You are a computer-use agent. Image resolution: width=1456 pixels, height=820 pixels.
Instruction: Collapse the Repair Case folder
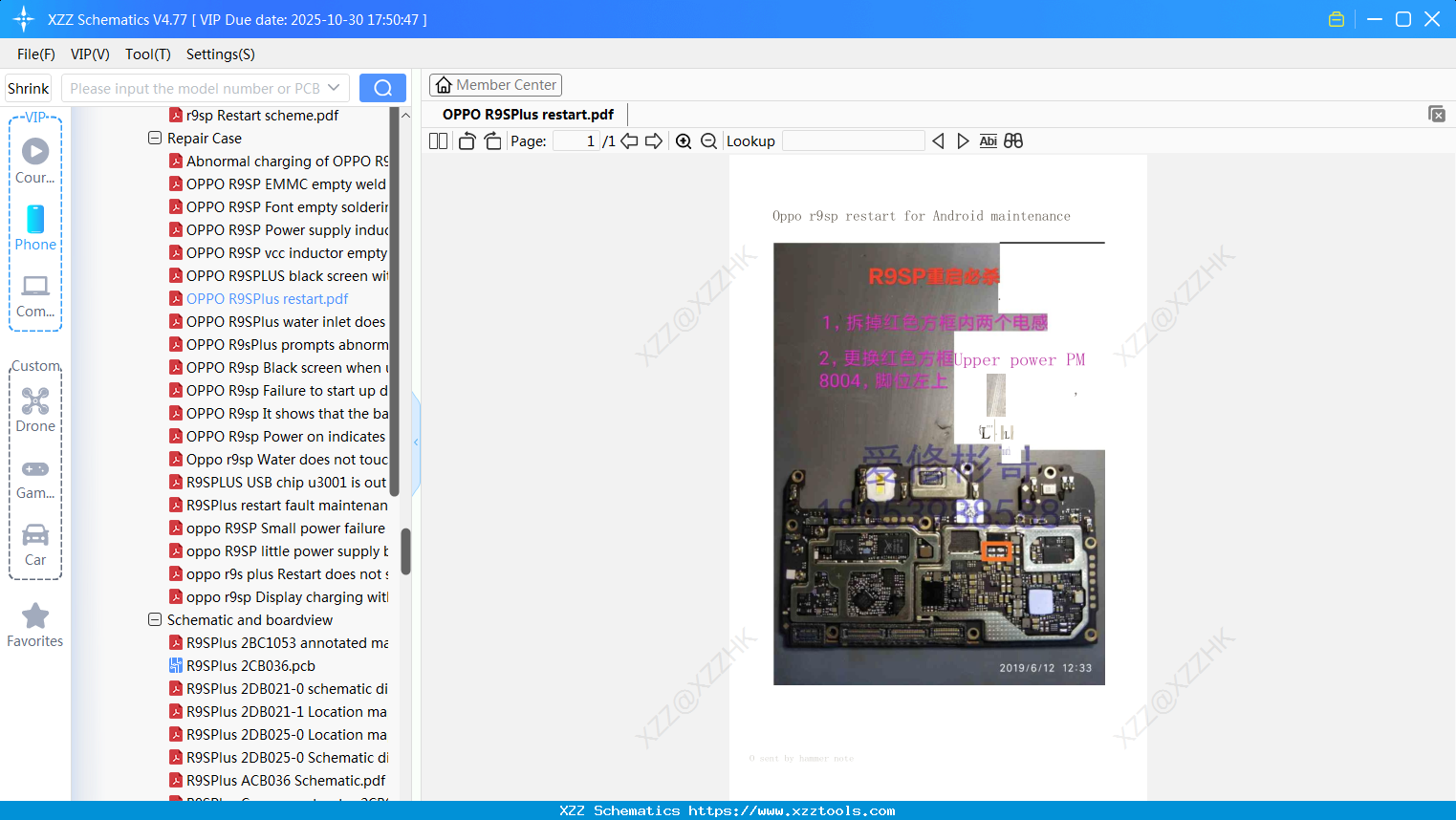(x=155, y=139)
